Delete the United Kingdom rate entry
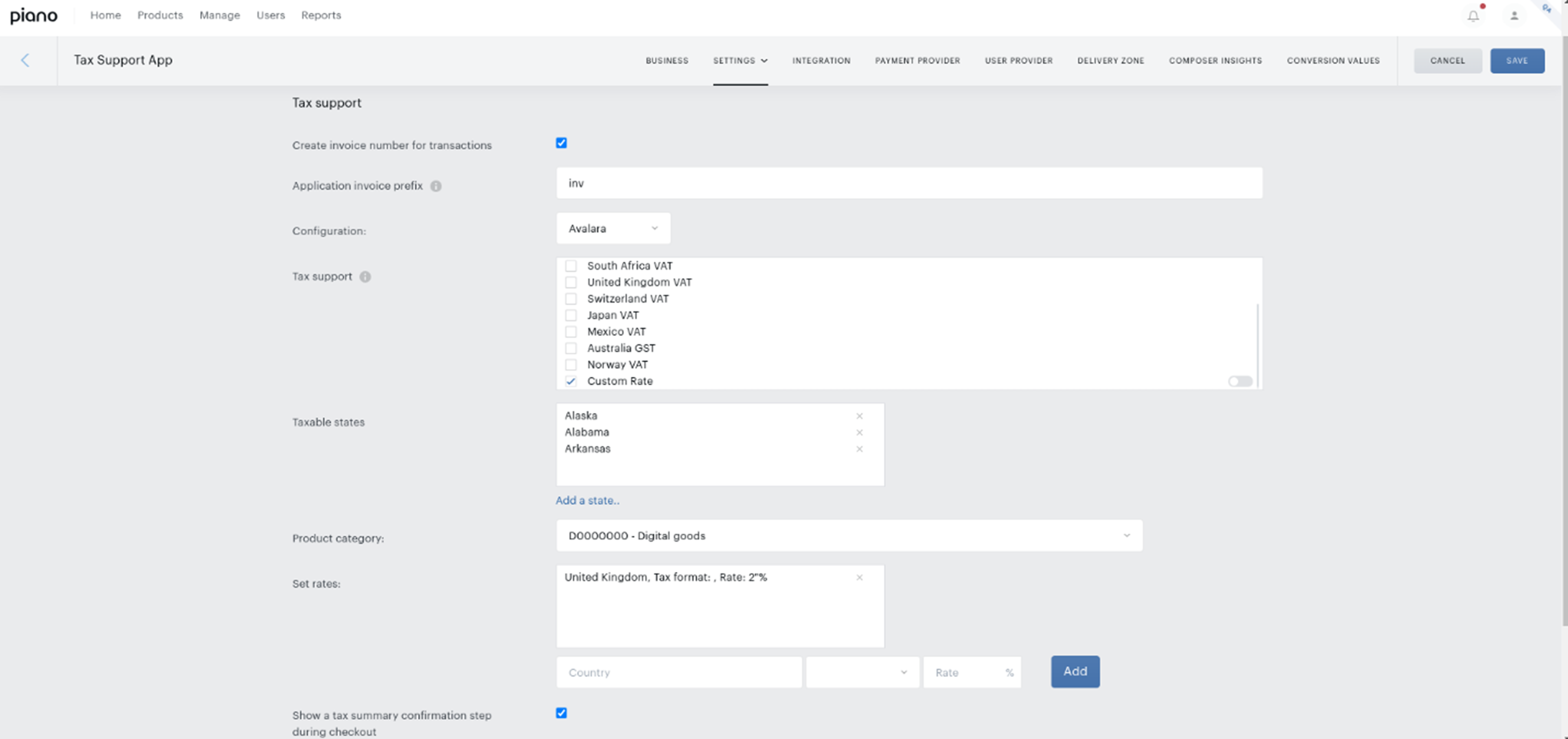 (859, 577)
